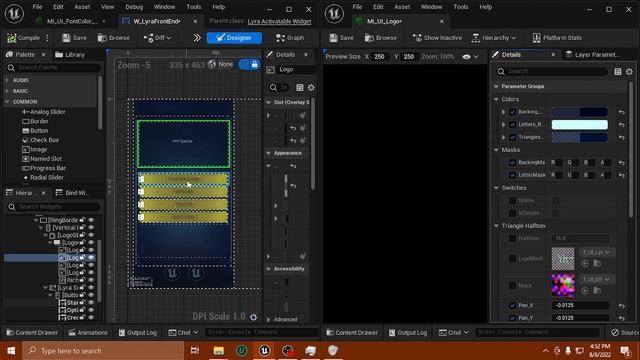The height and width of the screenshot is (360, 640).
Task: Select Analog Slider in the palette
Action: [43, 112]
